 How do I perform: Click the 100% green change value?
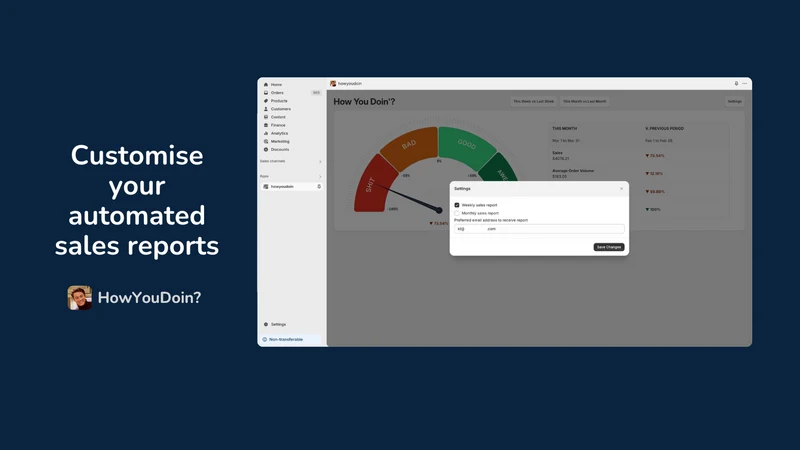click(x=653, y=210)
